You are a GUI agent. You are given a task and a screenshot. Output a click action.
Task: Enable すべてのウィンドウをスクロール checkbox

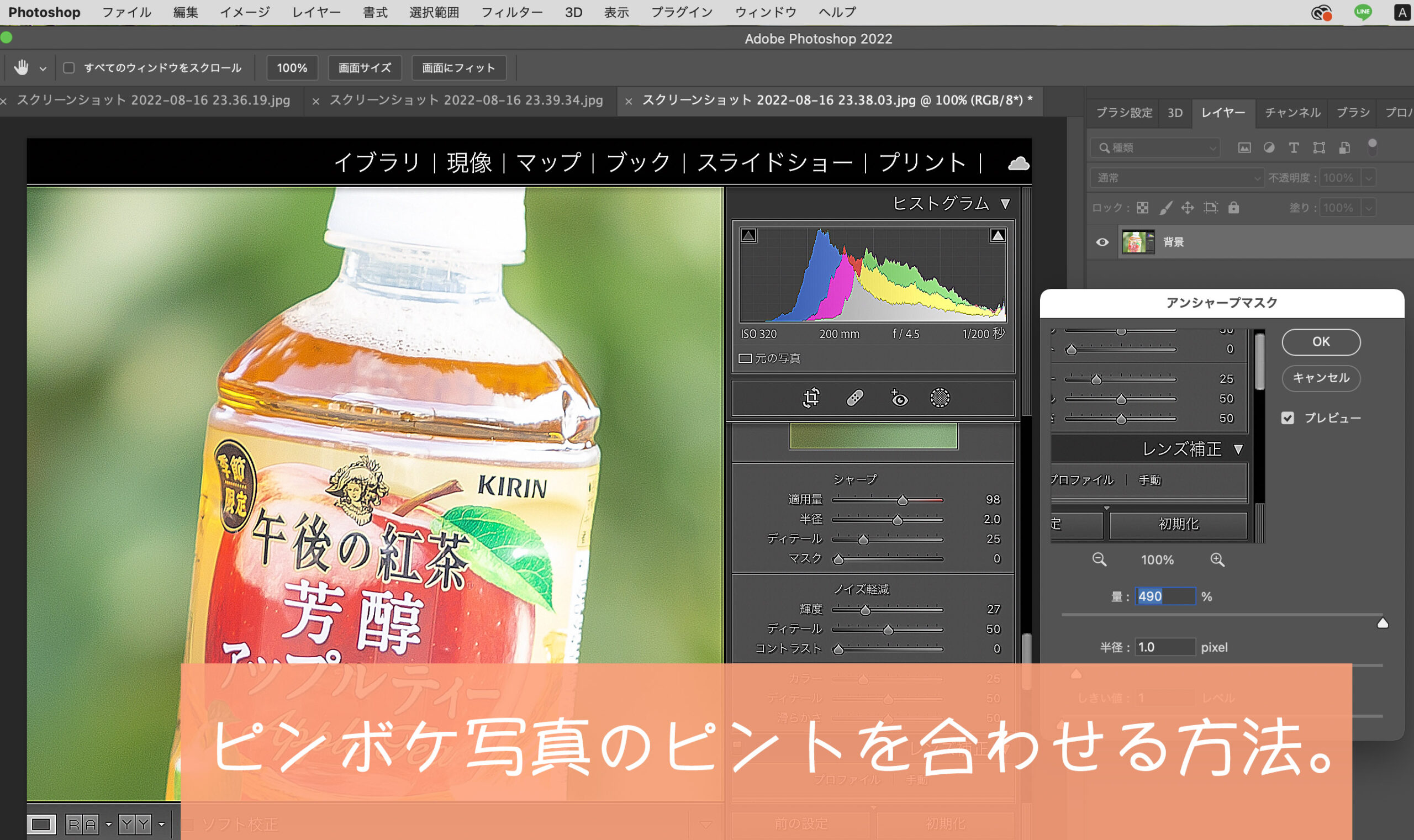[x=69, y=68]
